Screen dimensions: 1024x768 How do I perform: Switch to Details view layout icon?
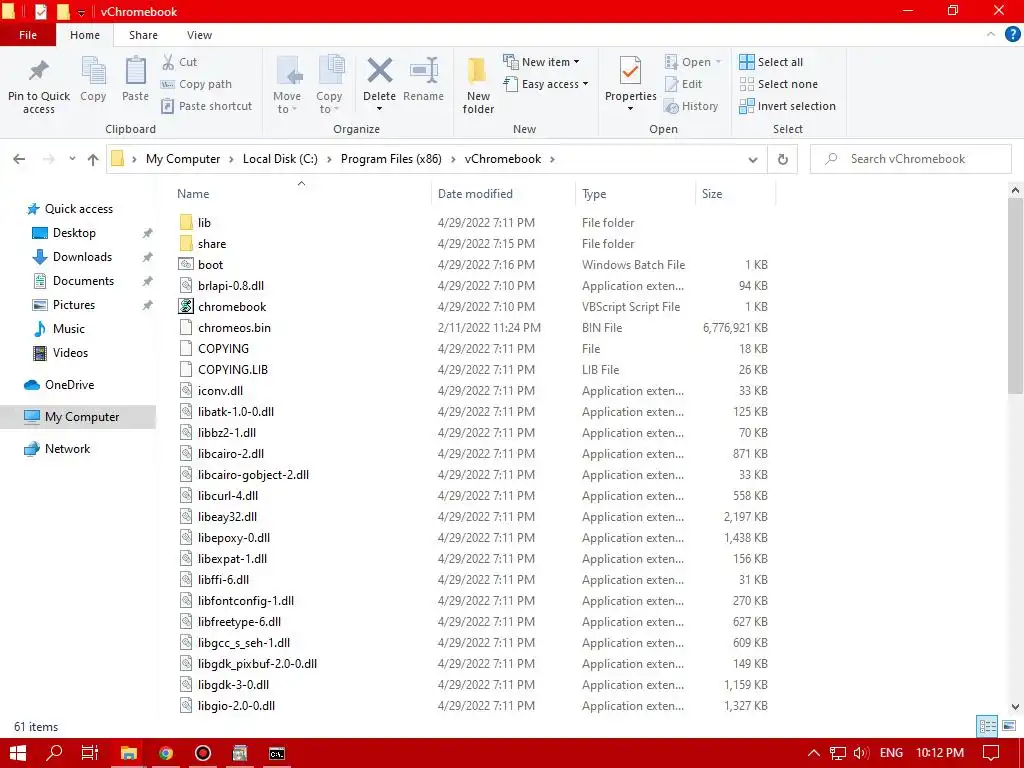(x=987, y=726)
